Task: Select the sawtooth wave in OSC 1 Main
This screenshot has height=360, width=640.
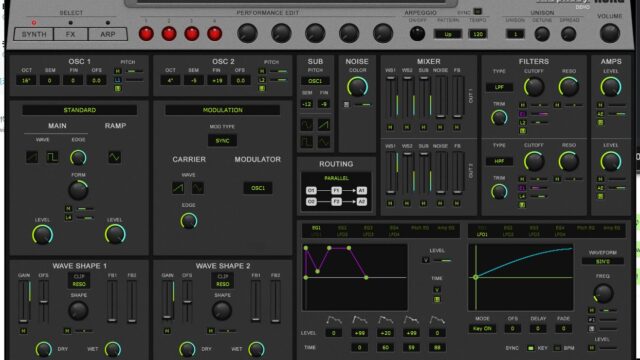Action: point(32,157)
